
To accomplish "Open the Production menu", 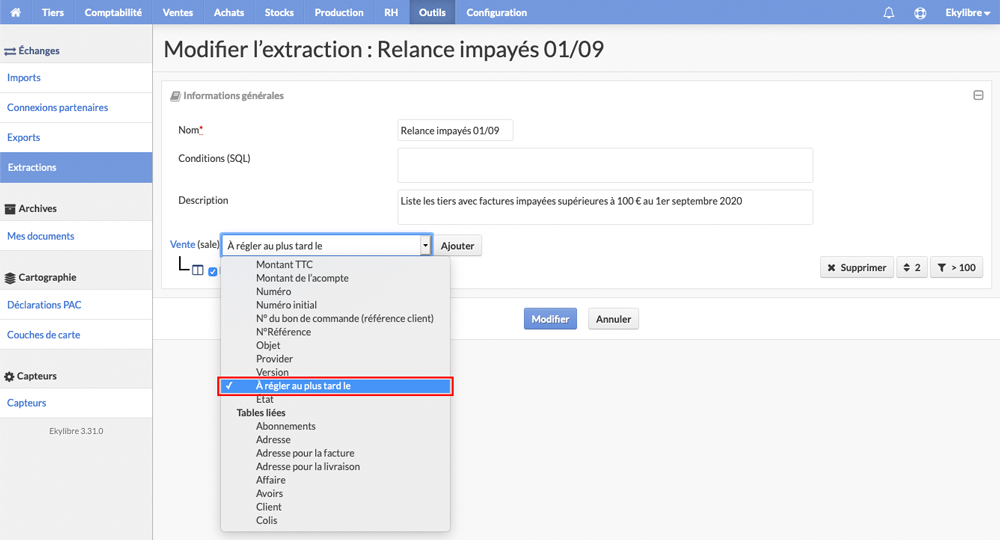I will pyautogui.click(x=339, y=12).
